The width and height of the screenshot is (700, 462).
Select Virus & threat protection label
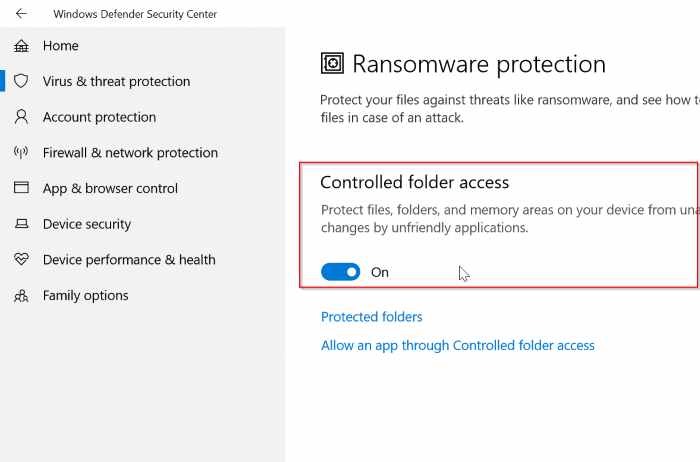(x=116, y=82)
